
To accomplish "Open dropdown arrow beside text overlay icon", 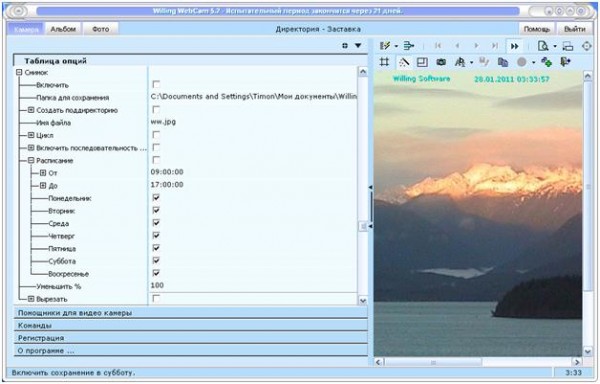I will (x=471, y=62).
